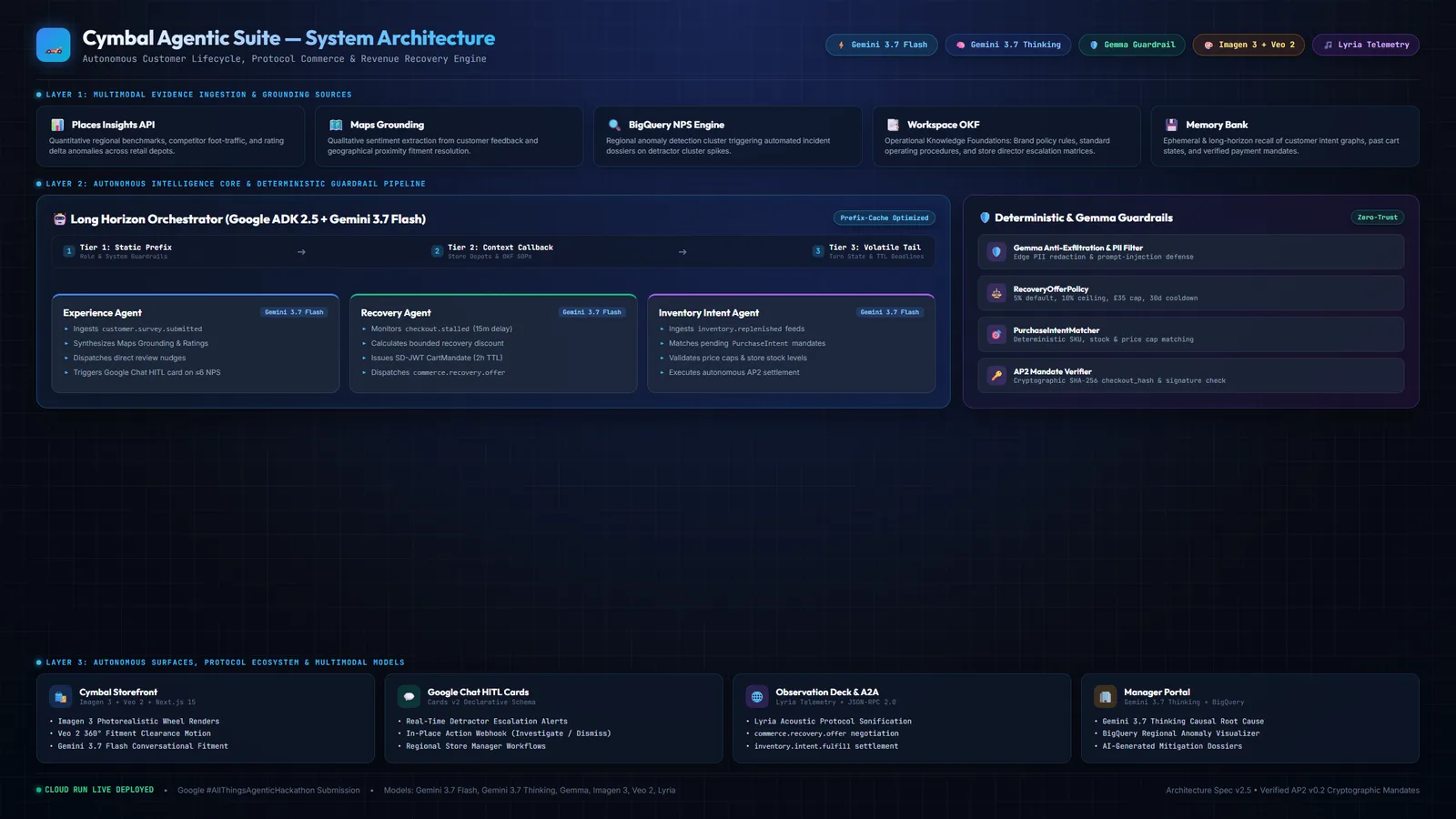Click the 'Cymbal Storefront' card title
The image size is (1456, 819).
[118, 693]
